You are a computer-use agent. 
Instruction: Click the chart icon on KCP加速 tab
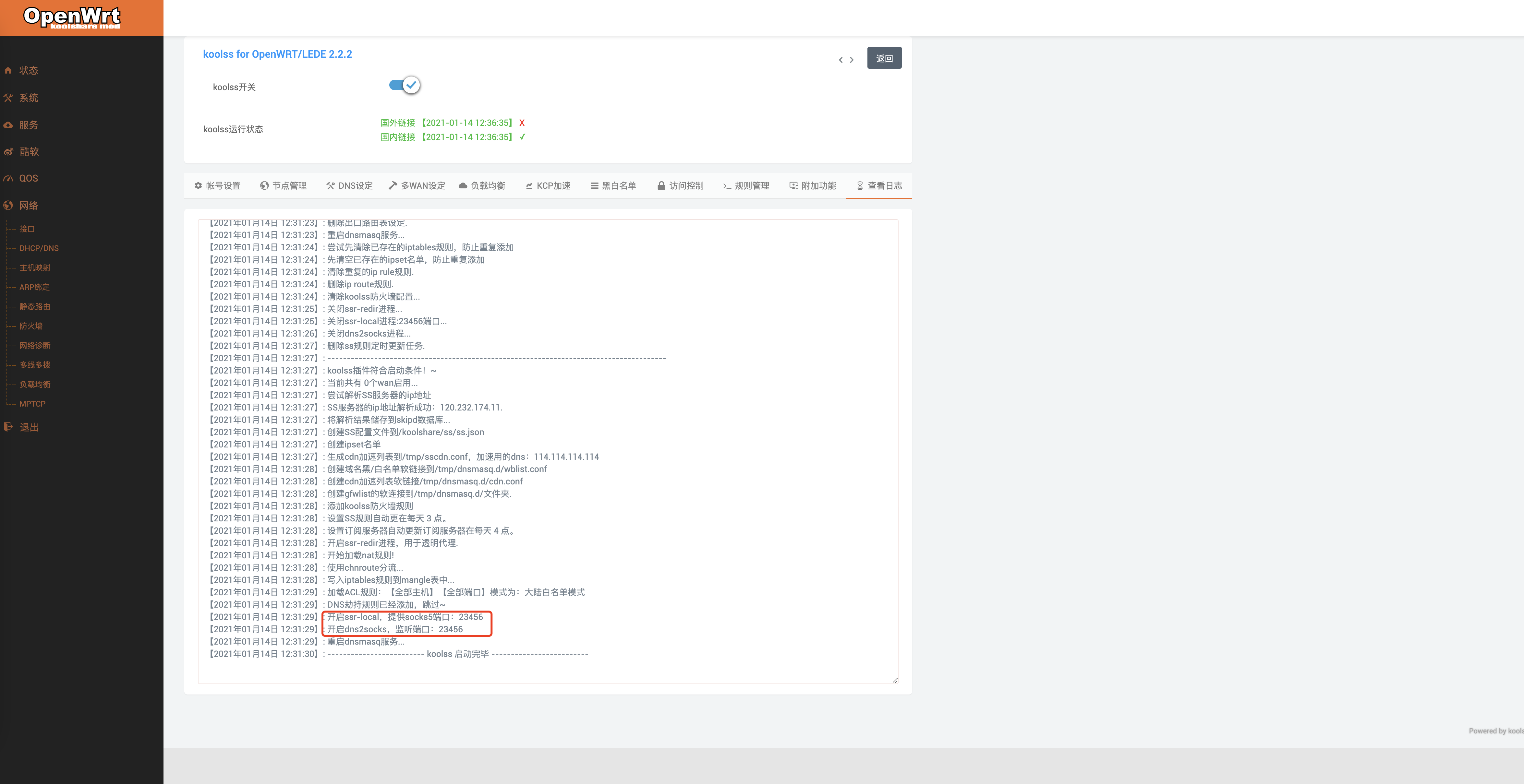click(529, 186)
